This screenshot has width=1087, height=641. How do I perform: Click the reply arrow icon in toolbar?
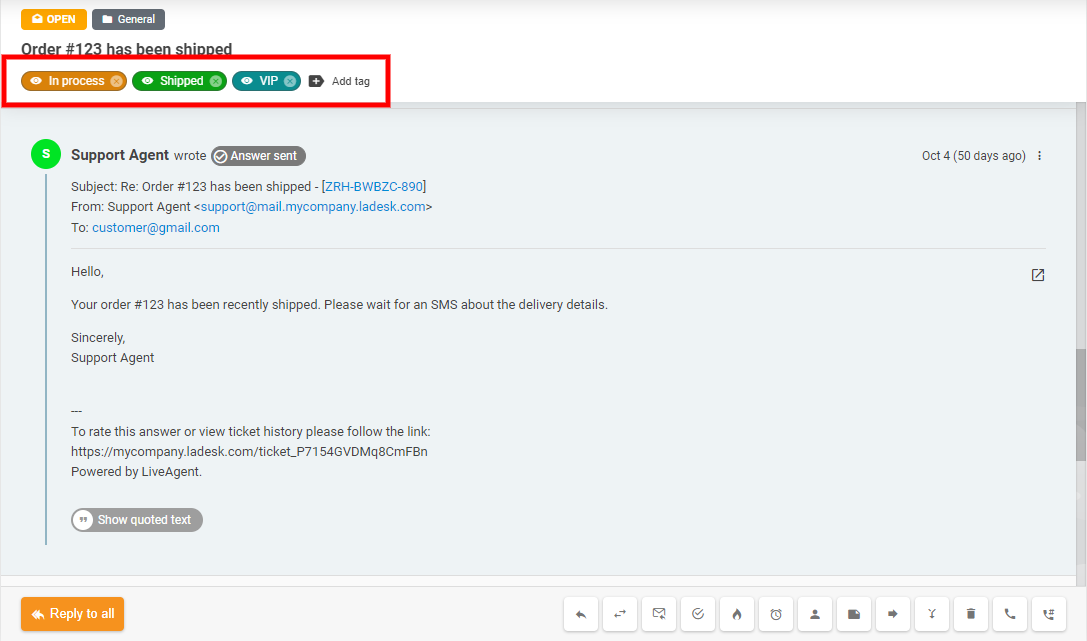[581, 614]
